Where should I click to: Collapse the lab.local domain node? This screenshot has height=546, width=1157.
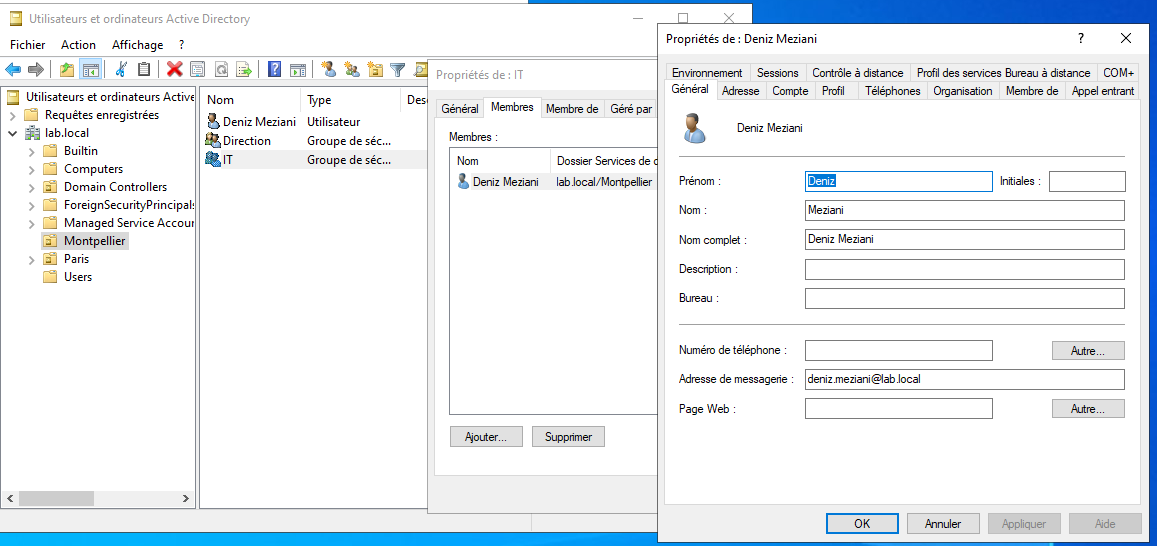point(14,134)
